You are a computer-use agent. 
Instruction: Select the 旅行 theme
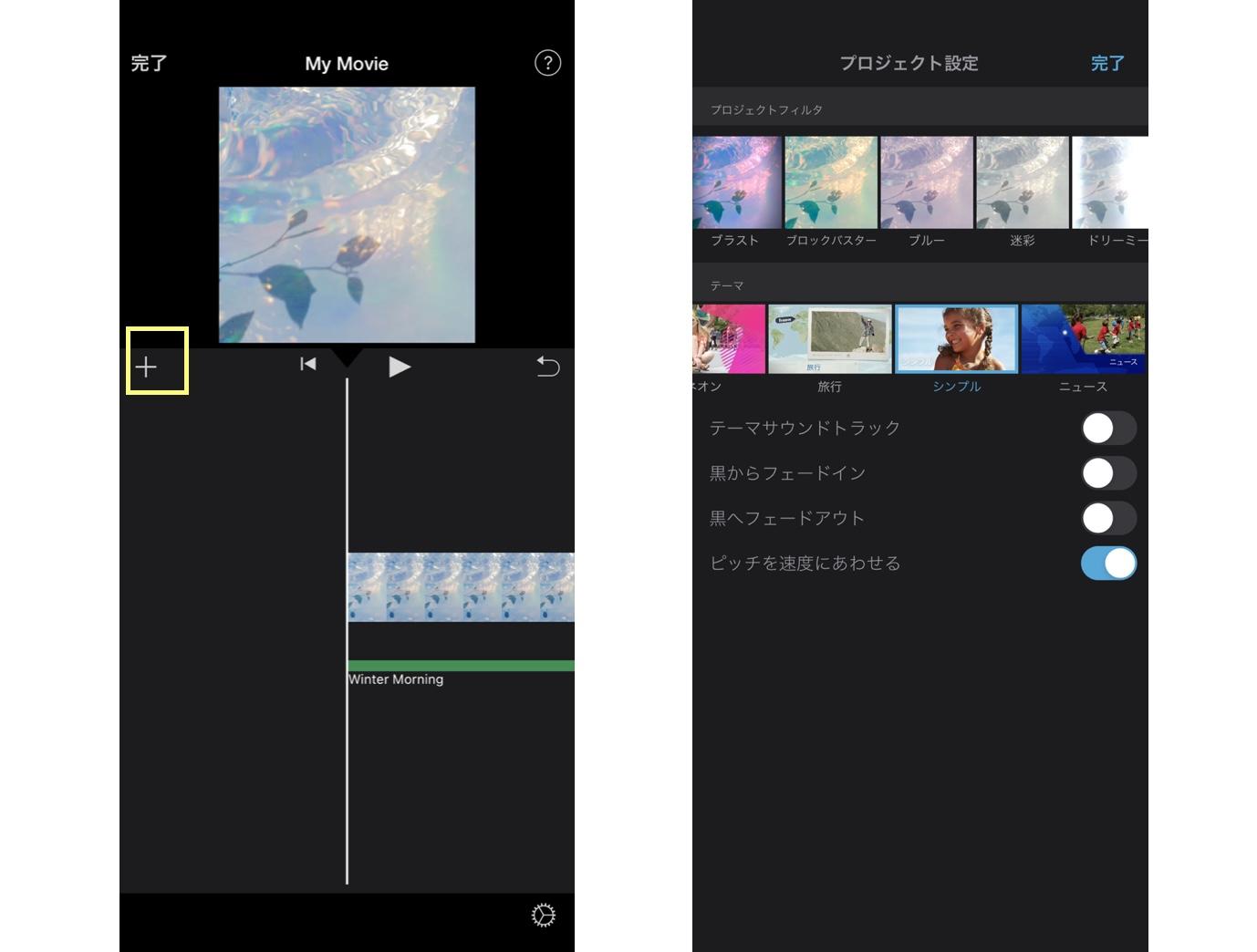click(830, 339)
